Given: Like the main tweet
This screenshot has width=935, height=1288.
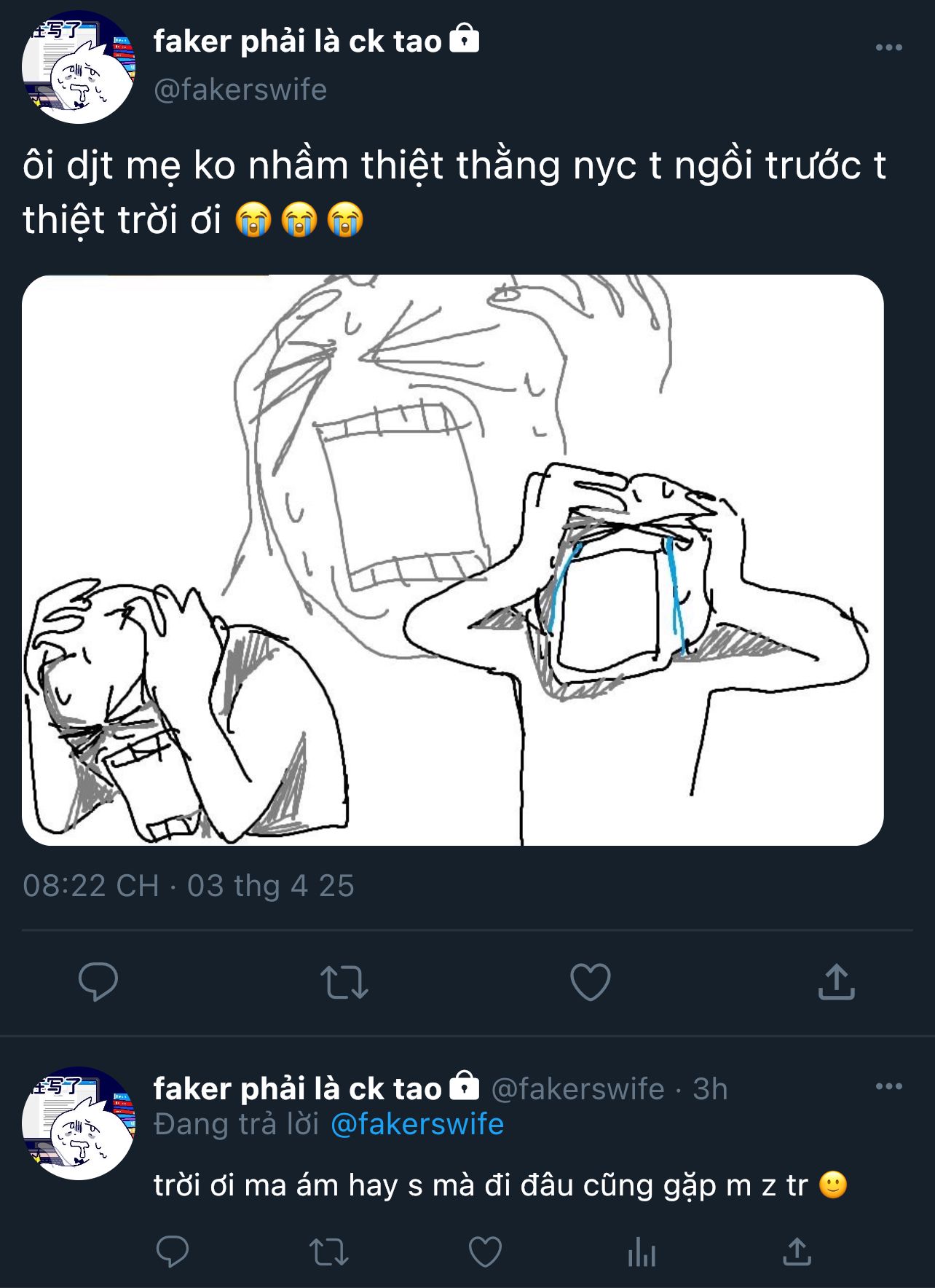Looking at the screenshot, I should click(590, 981).
